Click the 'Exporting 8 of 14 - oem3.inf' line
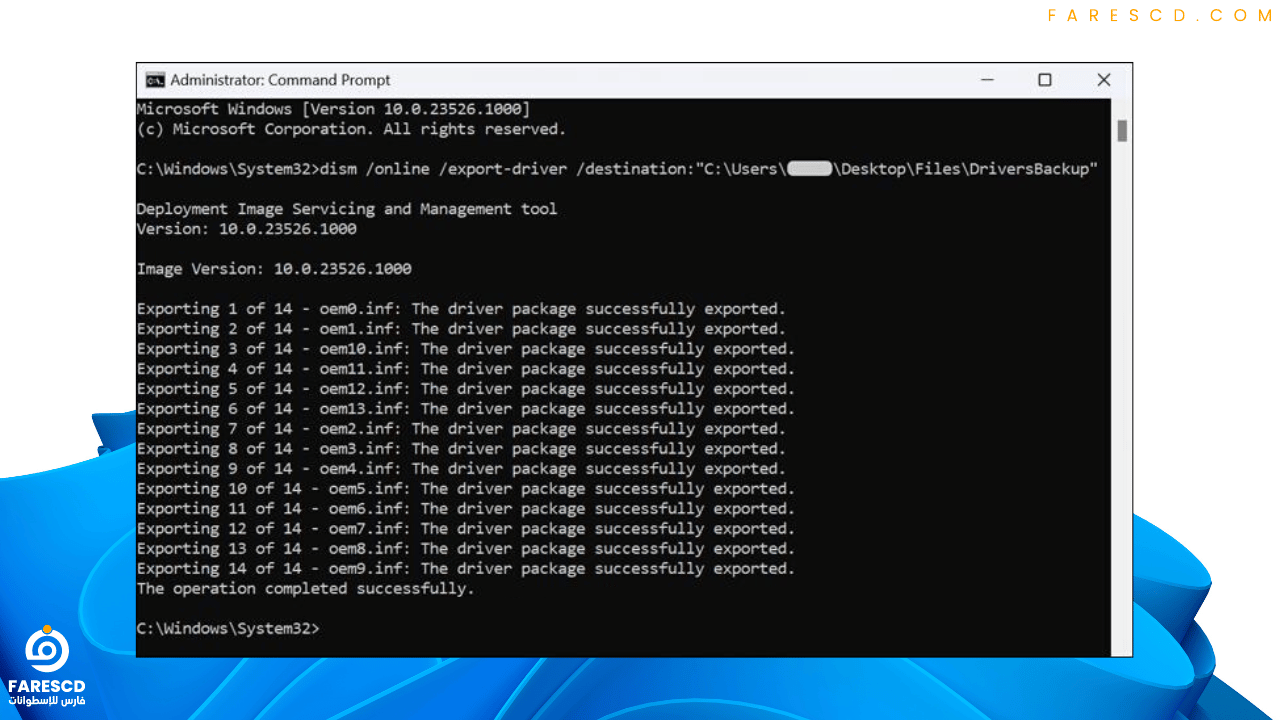 point(461,449)
